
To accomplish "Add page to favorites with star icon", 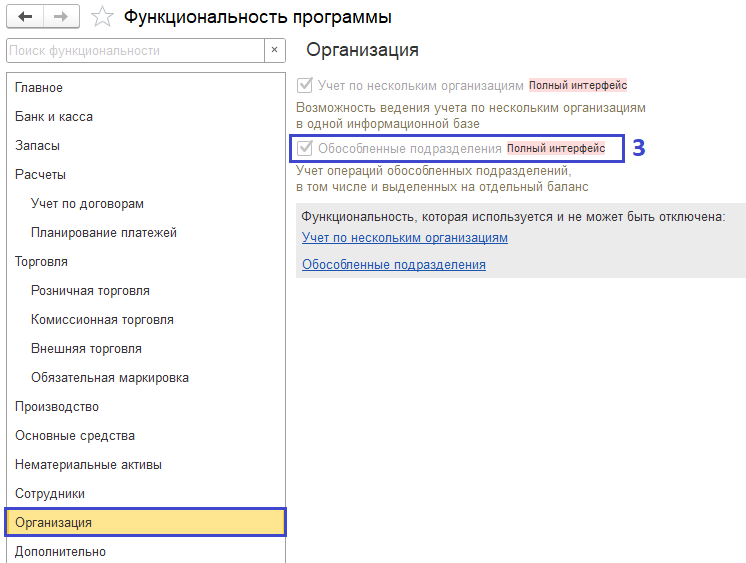I will click(x=101, y=17).
